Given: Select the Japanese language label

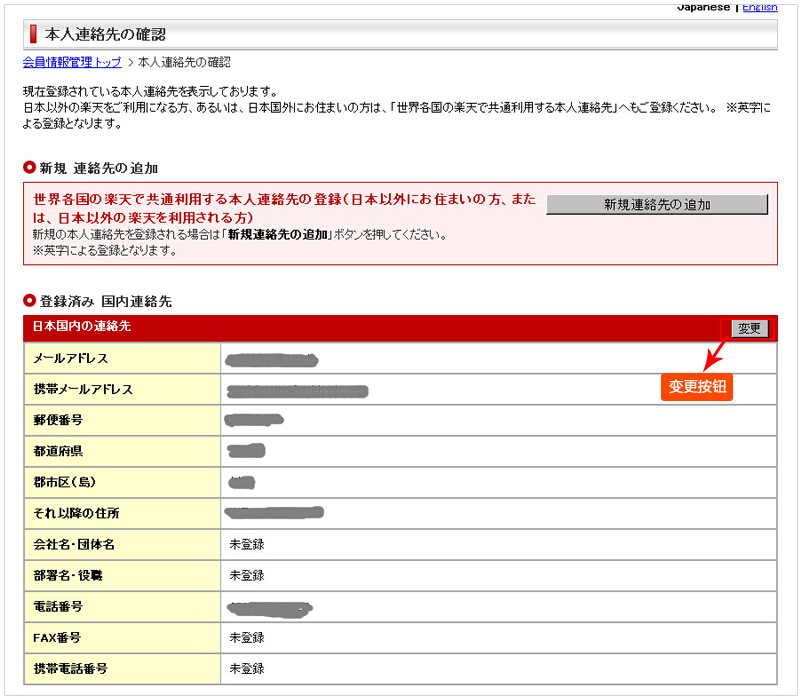Looking at the screenshot, I should [702, 7].
